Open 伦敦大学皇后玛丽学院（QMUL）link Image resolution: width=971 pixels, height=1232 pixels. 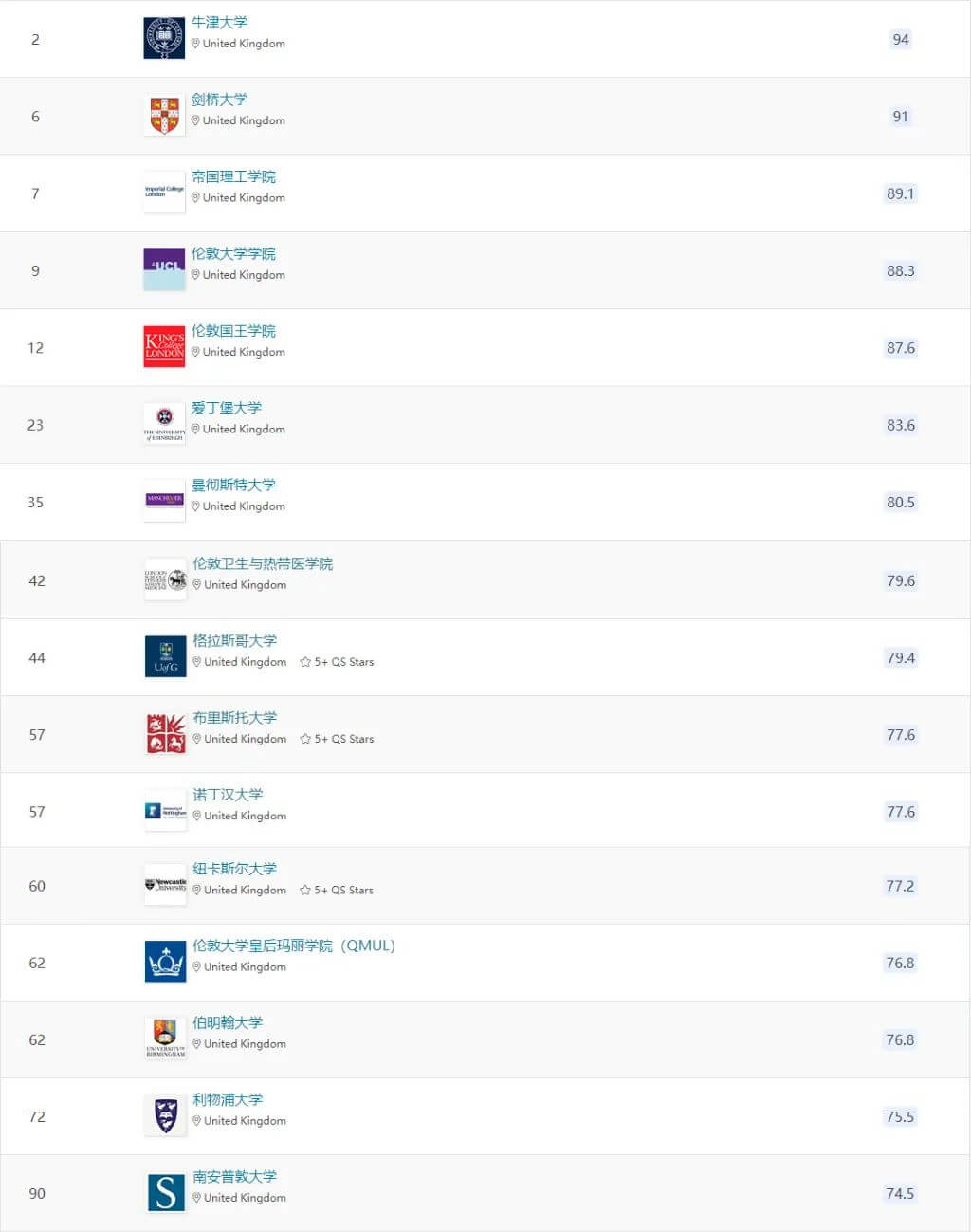click(x=294, y=947)
